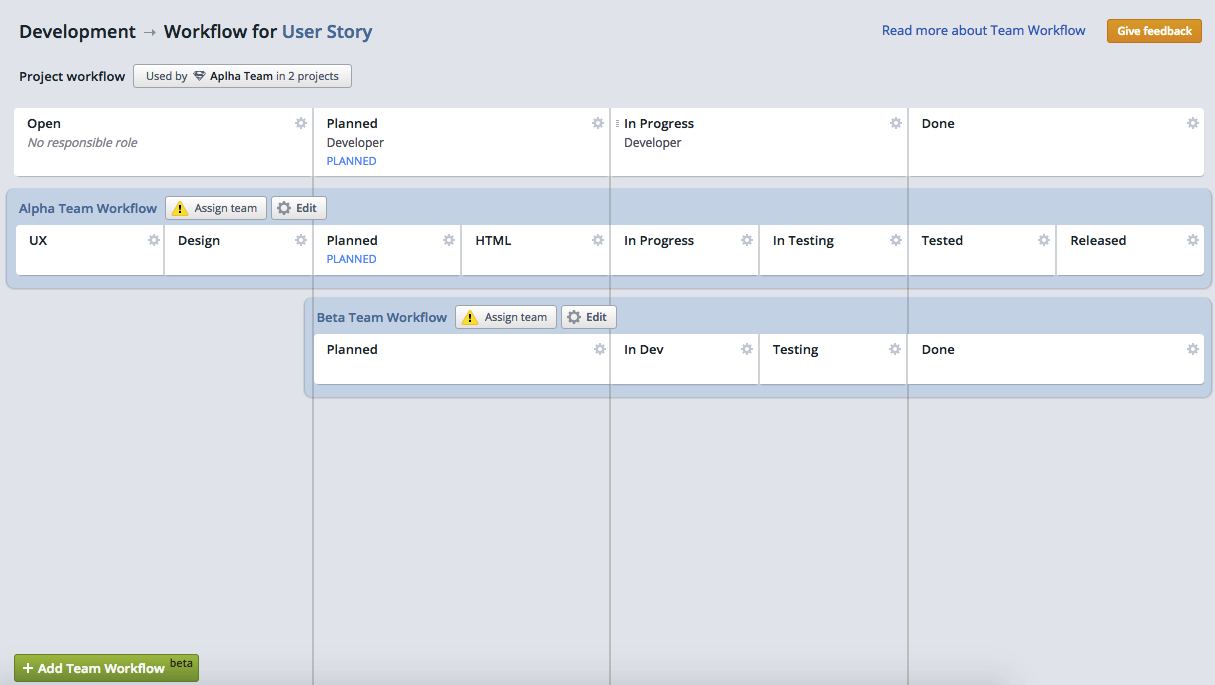Open settings for the project Done column

click(x=1192, y=123)
